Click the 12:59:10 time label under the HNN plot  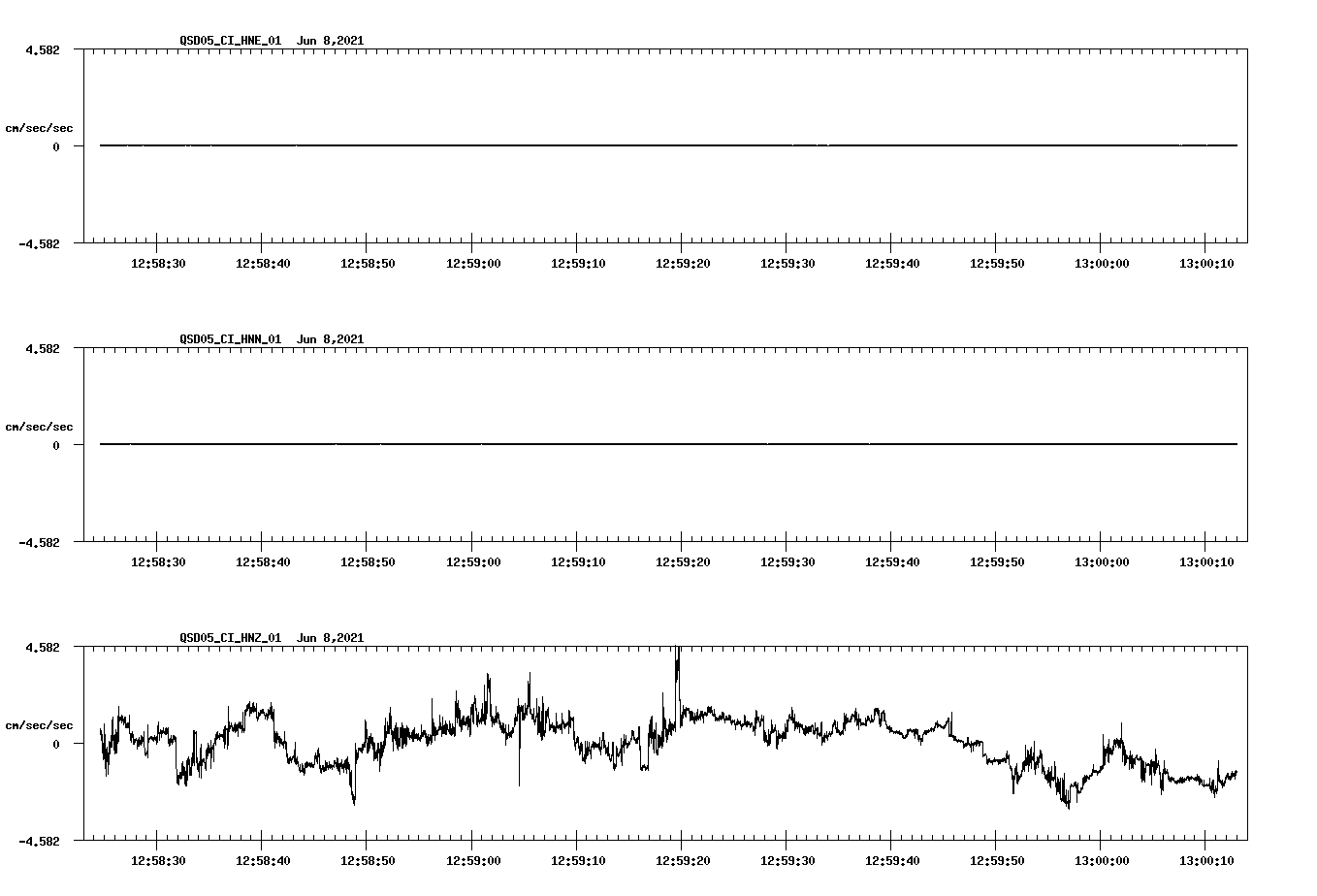tap(577, 562)
